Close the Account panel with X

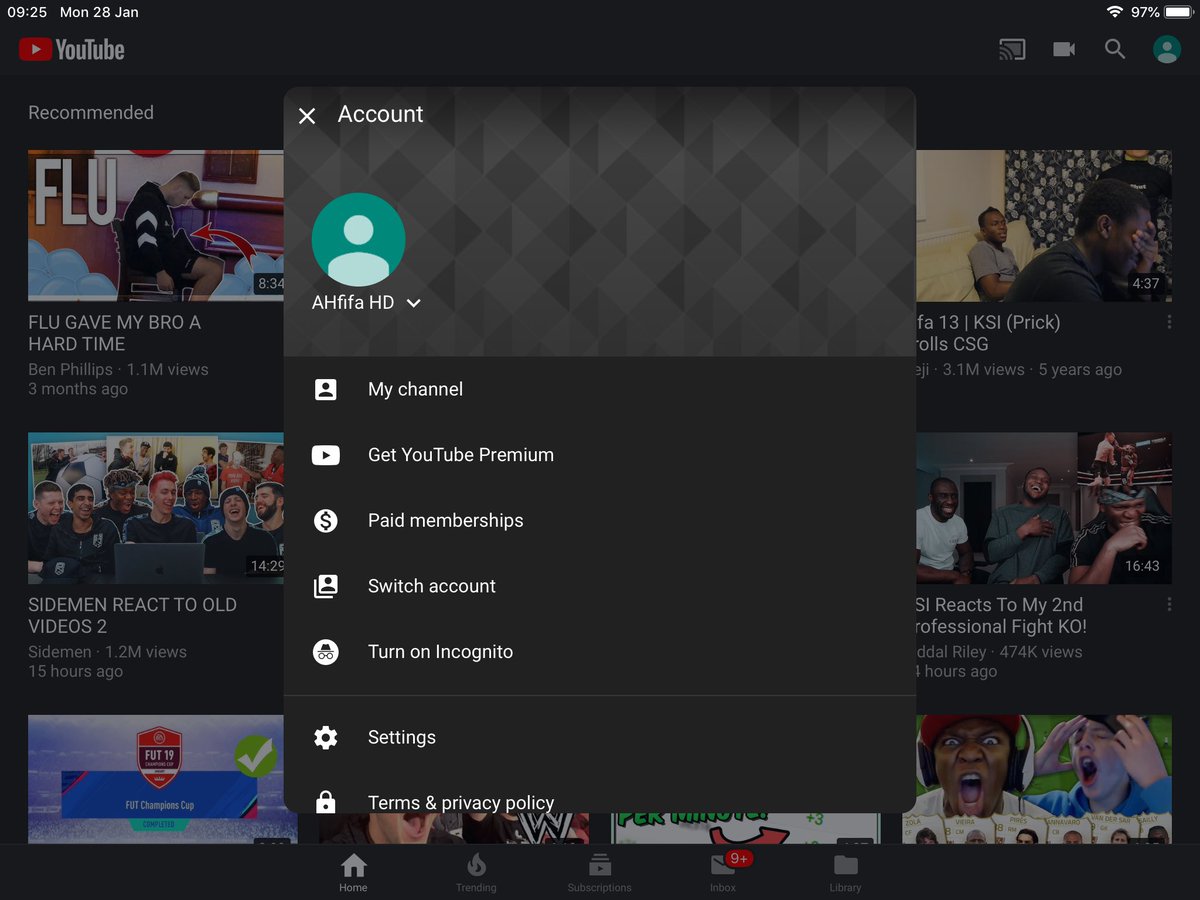click(307, 116)
